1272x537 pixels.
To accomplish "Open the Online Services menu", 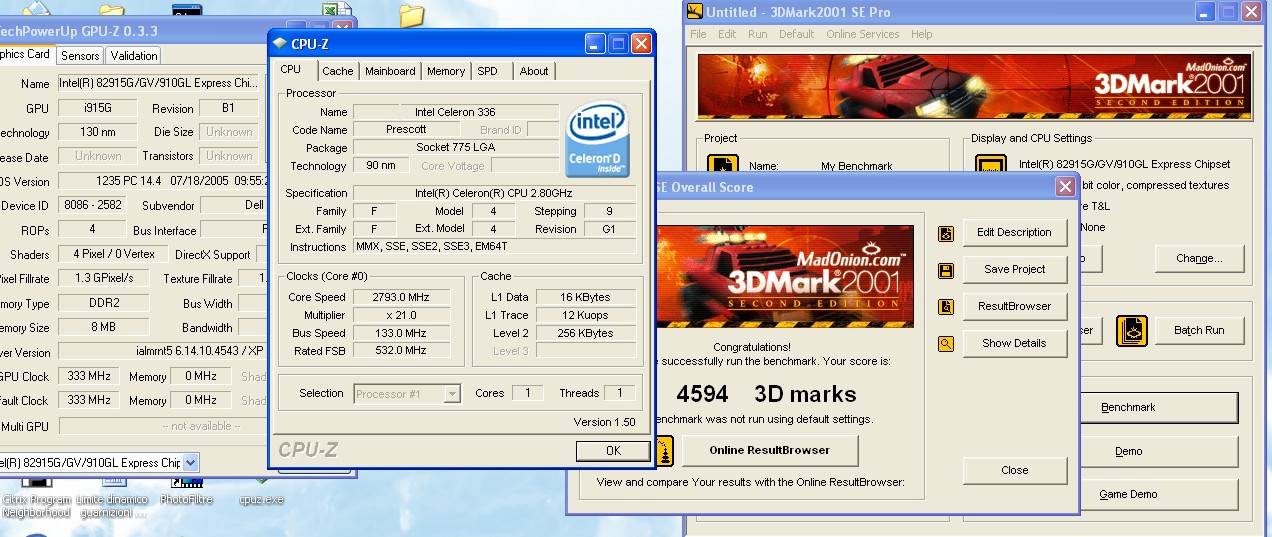I will (862, 34).
